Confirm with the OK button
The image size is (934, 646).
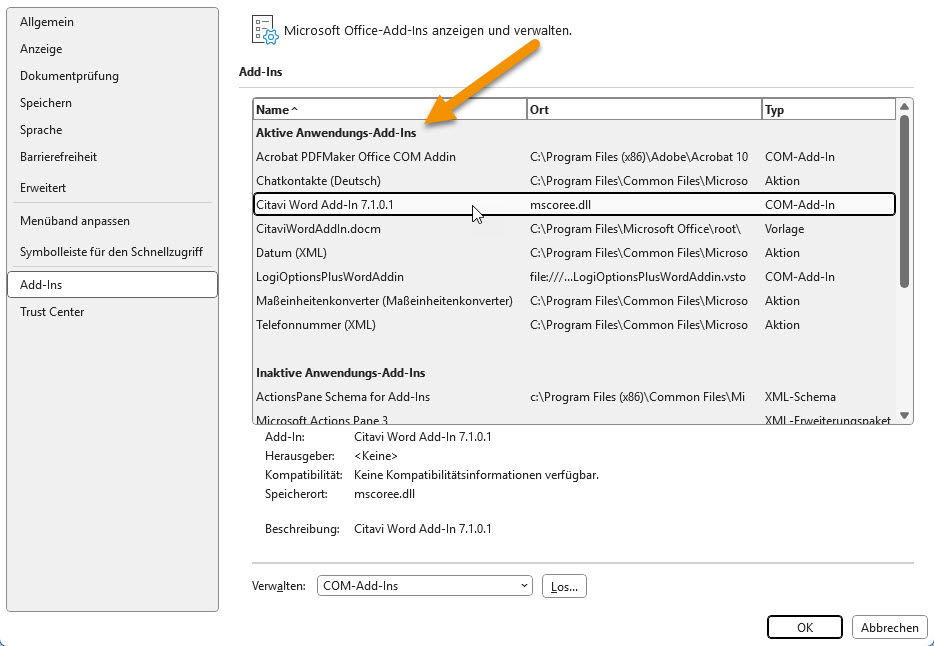804,627
